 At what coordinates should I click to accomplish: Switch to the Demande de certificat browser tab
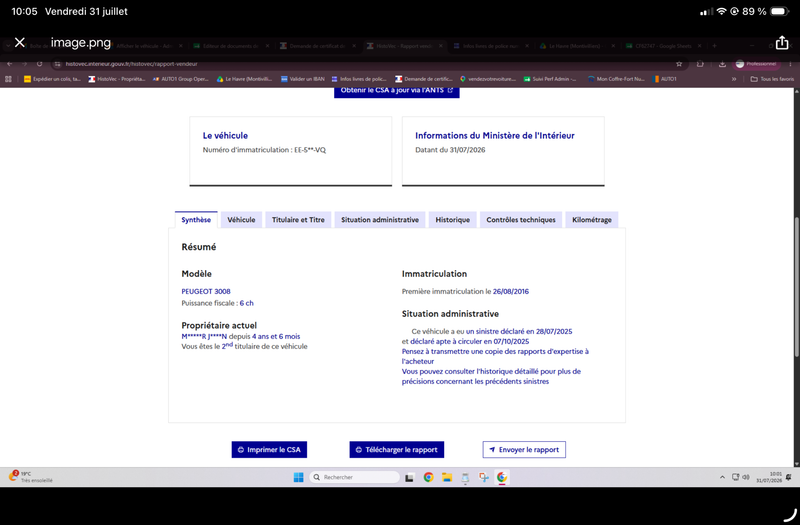coord(317,46)
